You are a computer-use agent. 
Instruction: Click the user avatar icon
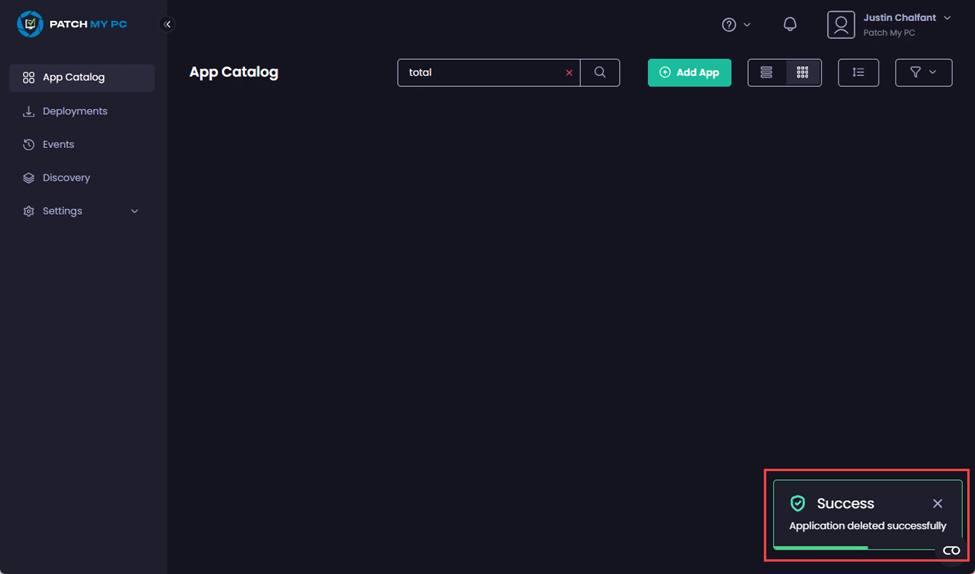pos(841,25)
